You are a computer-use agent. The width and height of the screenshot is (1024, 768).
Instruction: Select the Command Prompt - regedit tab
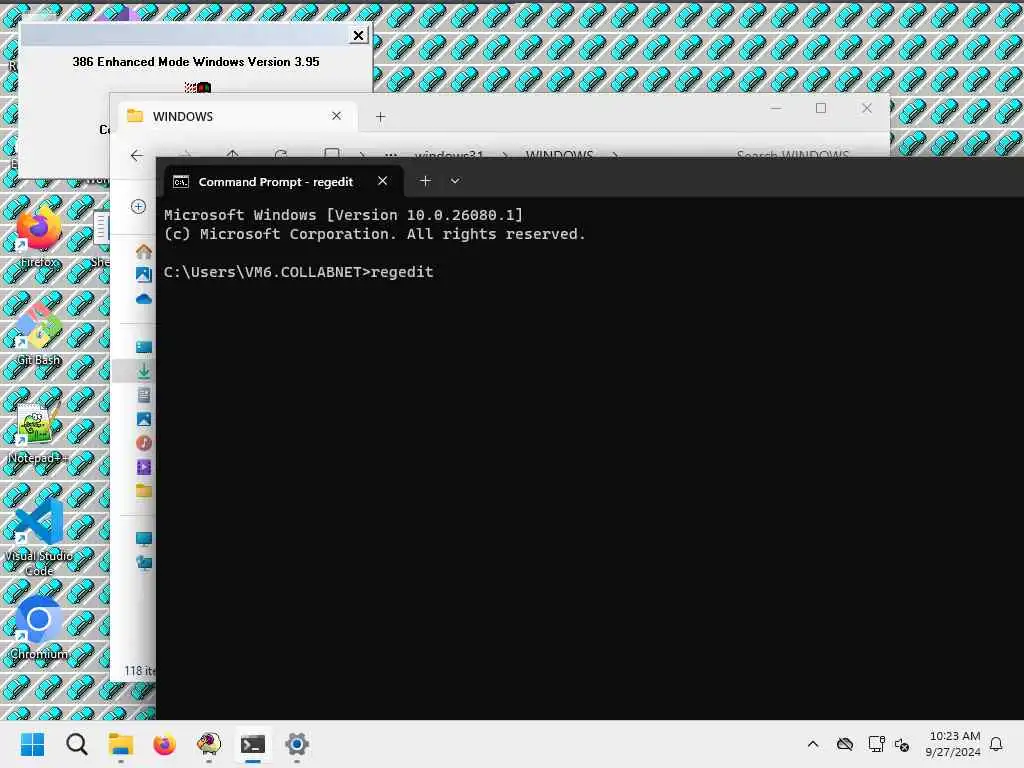click(x=275, y=182)
